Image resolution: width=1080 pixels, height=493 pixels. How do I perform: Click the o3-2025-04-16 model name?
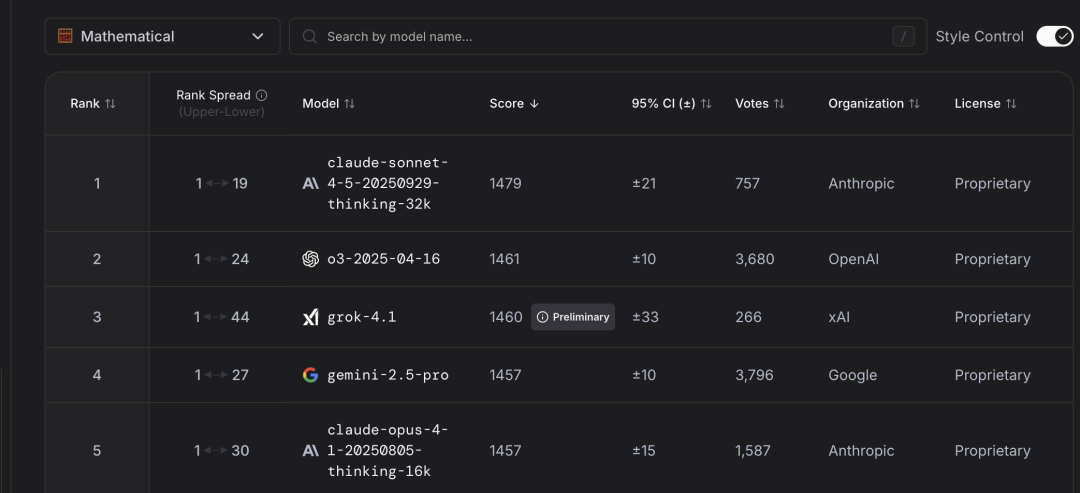tap(383, 259)
